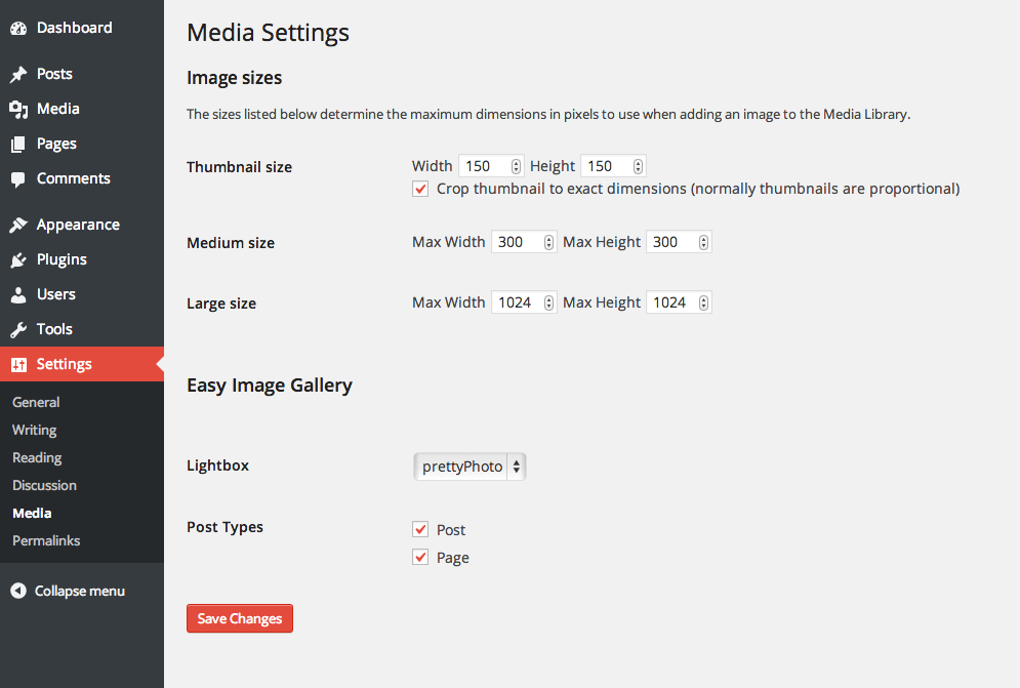Click the Tools wrench icon
This screenshot has width=1020, height=688.
coord(17,329)
